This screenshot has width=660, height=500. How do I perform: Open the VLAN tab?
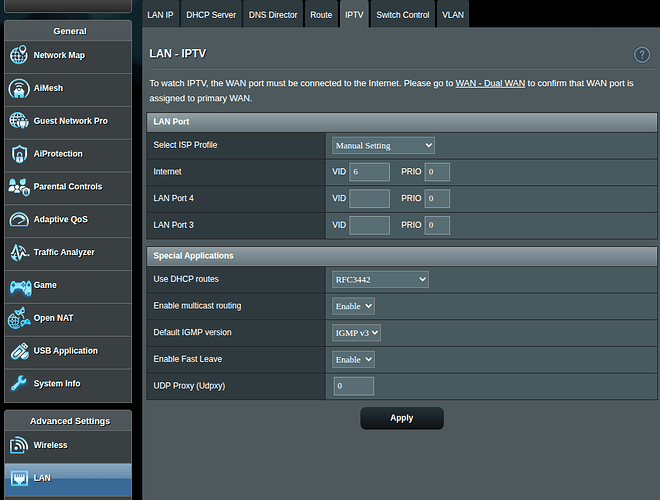click(453, 15)
